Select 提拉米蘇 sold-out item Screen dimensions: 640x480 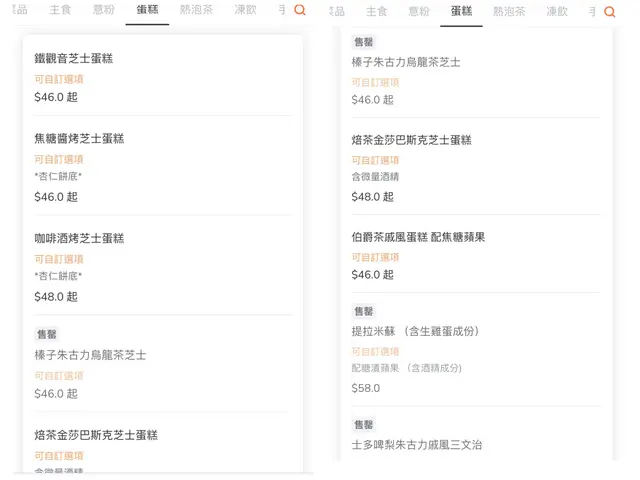[x=415, y=331]
